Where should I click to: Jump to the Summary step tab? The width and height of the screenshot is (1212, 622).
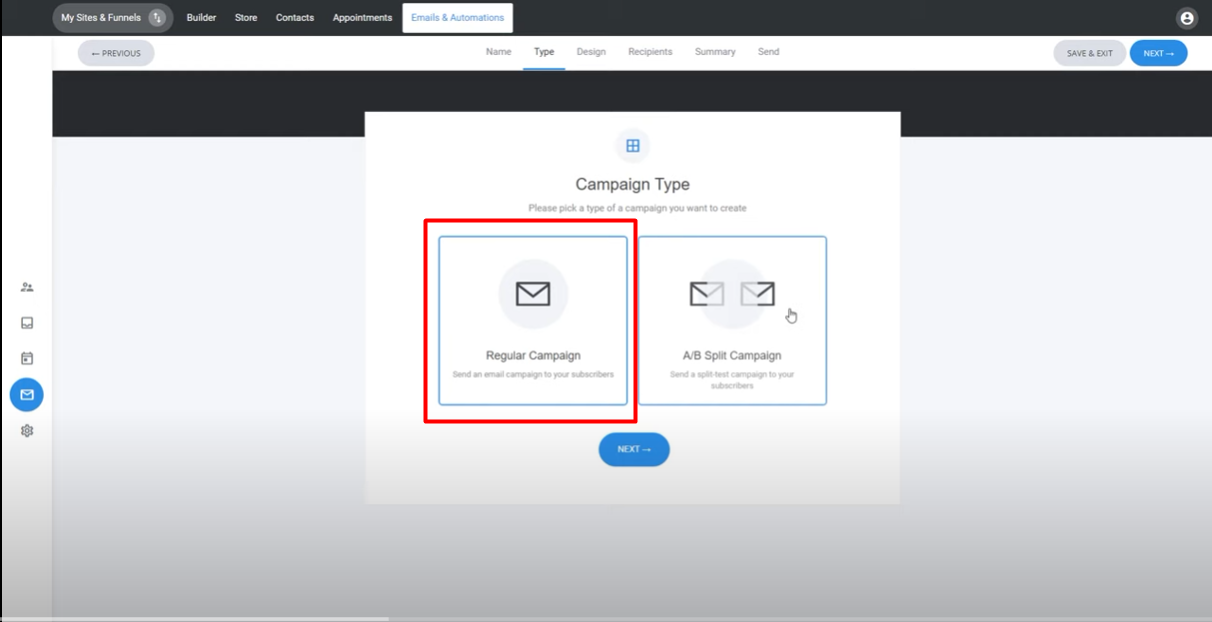(x=715, y=52)
